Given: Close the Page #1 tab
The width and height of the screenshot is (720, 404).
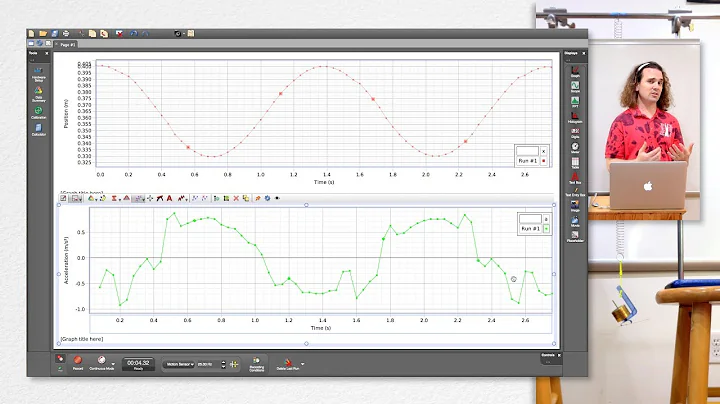Looking at the screenshot, I should (x=56, y=44).
